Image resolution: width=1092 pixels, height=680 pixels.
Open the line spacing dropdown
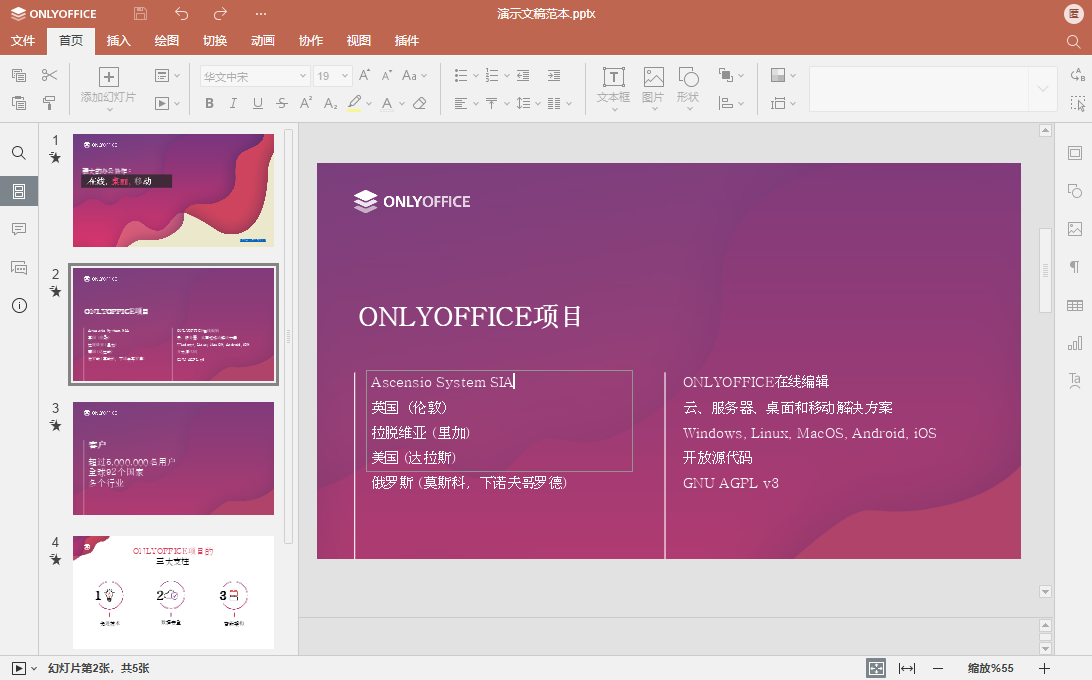click(529, 103)
